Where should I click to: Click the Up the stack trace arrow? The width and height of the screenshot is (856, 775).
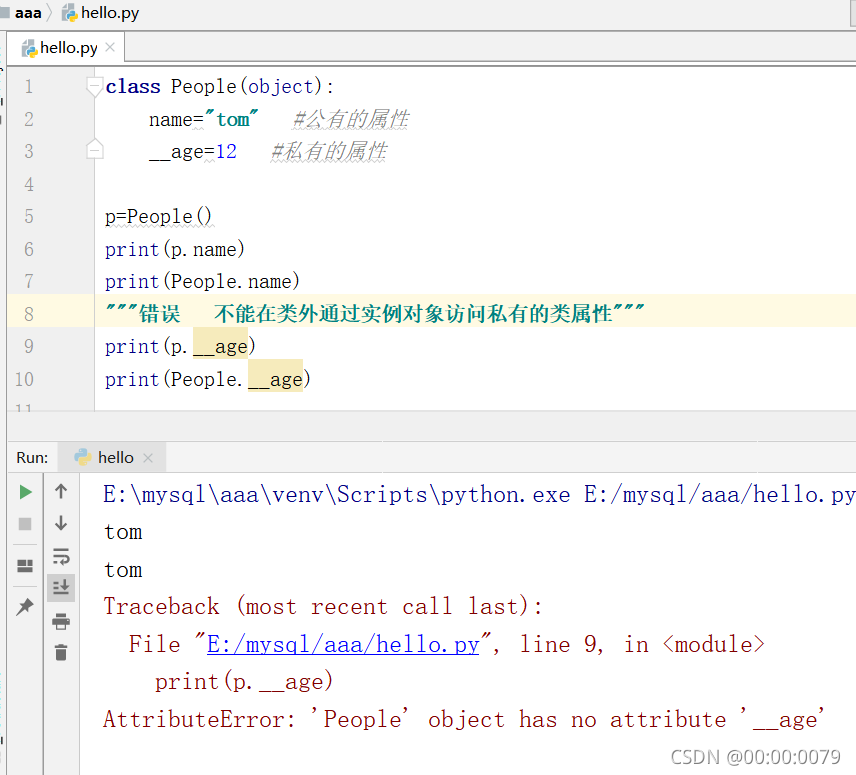coord(61,492)
